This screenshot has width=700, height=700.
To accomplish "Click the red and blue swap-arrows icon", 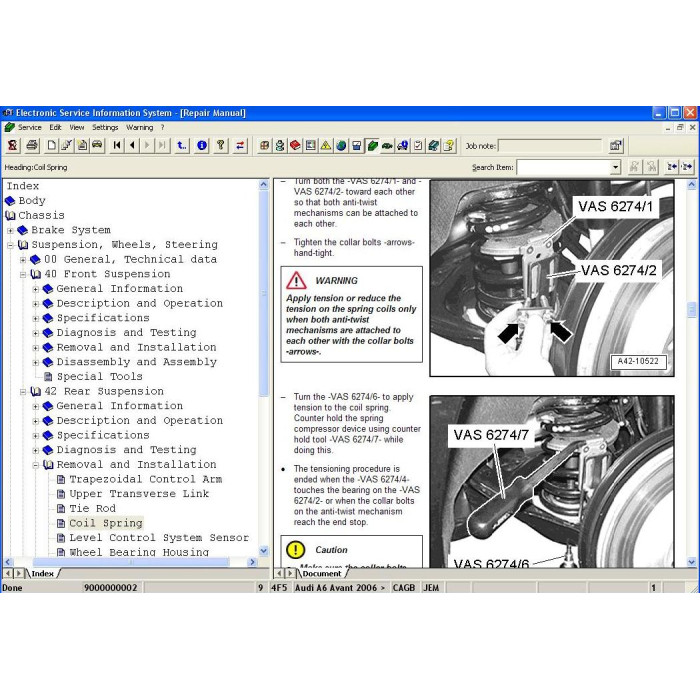I will click(240, 146).
